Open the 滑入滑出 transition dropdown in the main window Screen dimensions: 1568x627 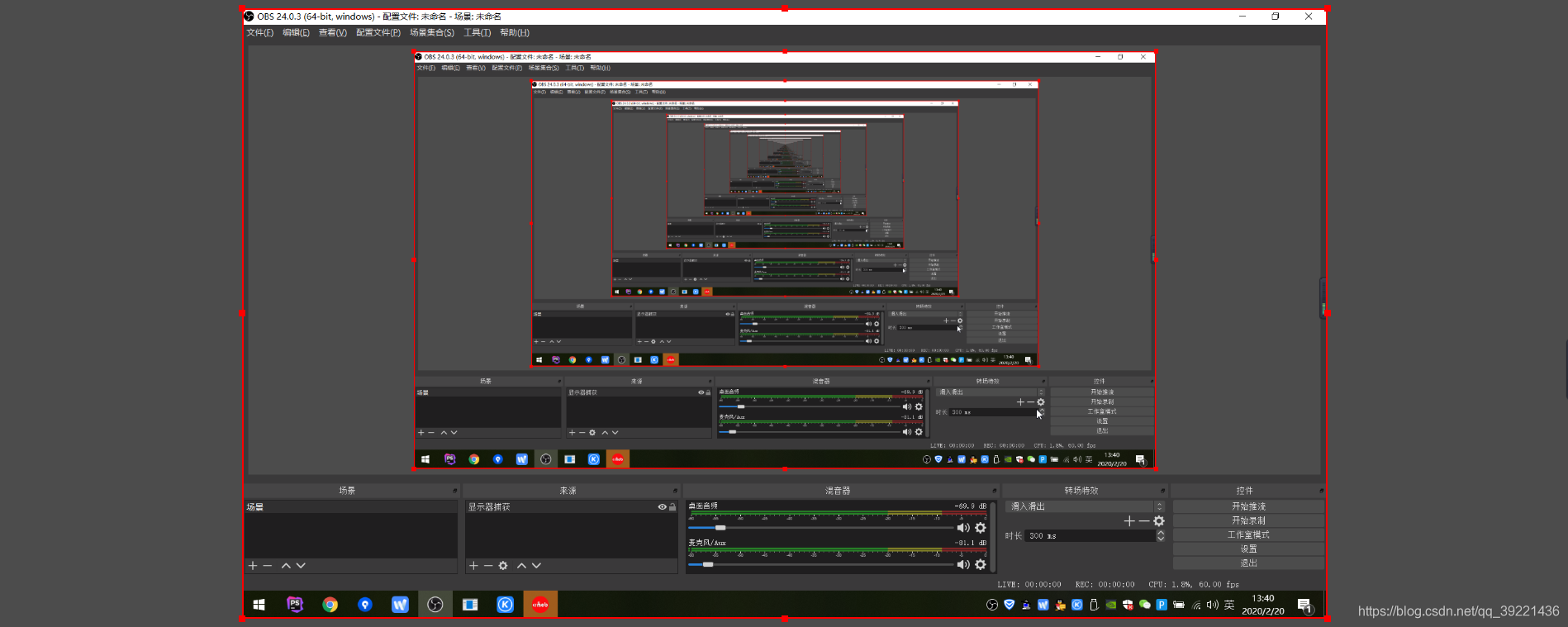pyautogui.click(x=1086, y=506)
